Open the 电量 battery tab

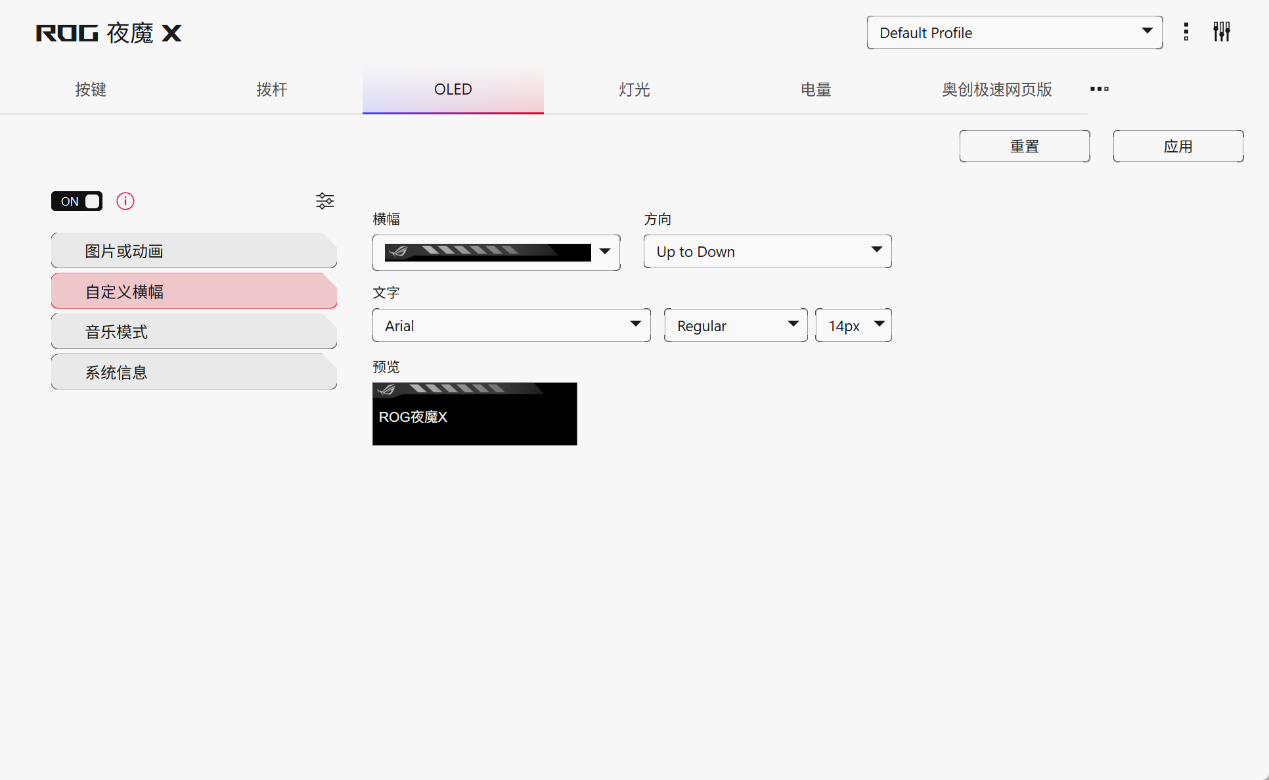816,90
